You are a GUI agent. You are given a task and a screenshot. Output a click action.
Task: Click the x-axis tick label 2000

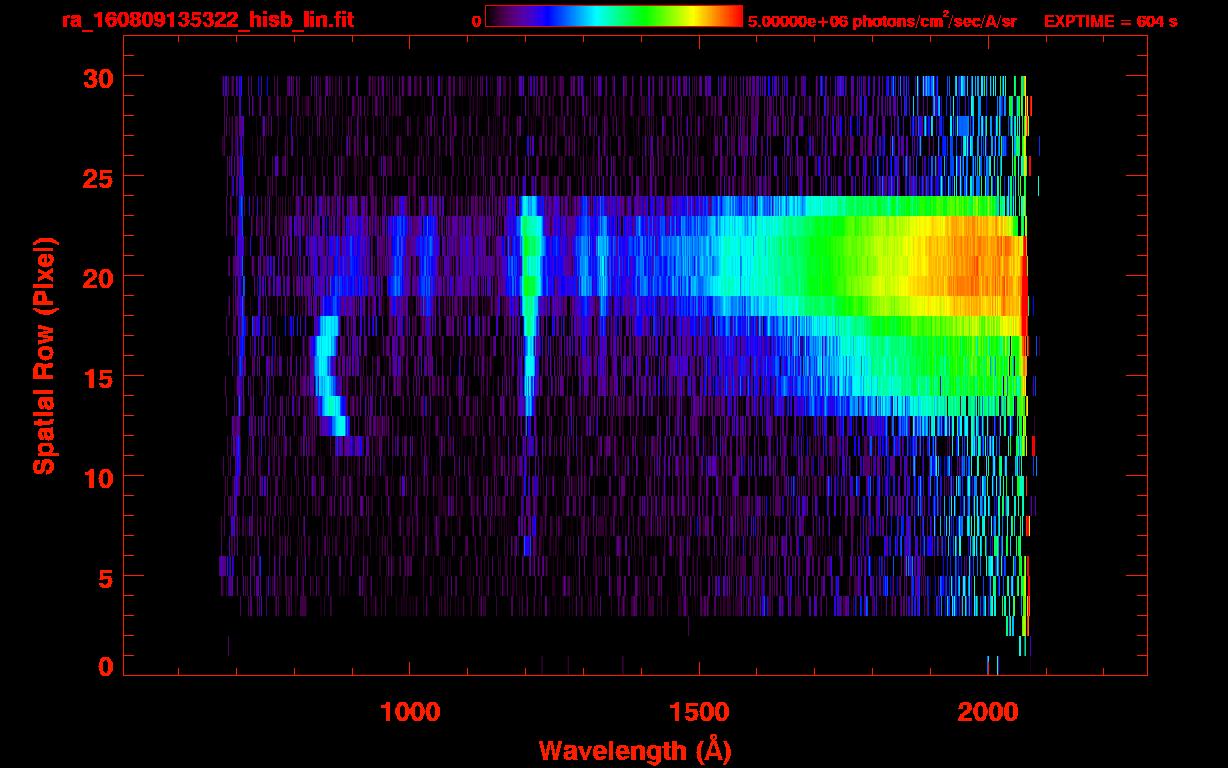(x=988, y=712)
